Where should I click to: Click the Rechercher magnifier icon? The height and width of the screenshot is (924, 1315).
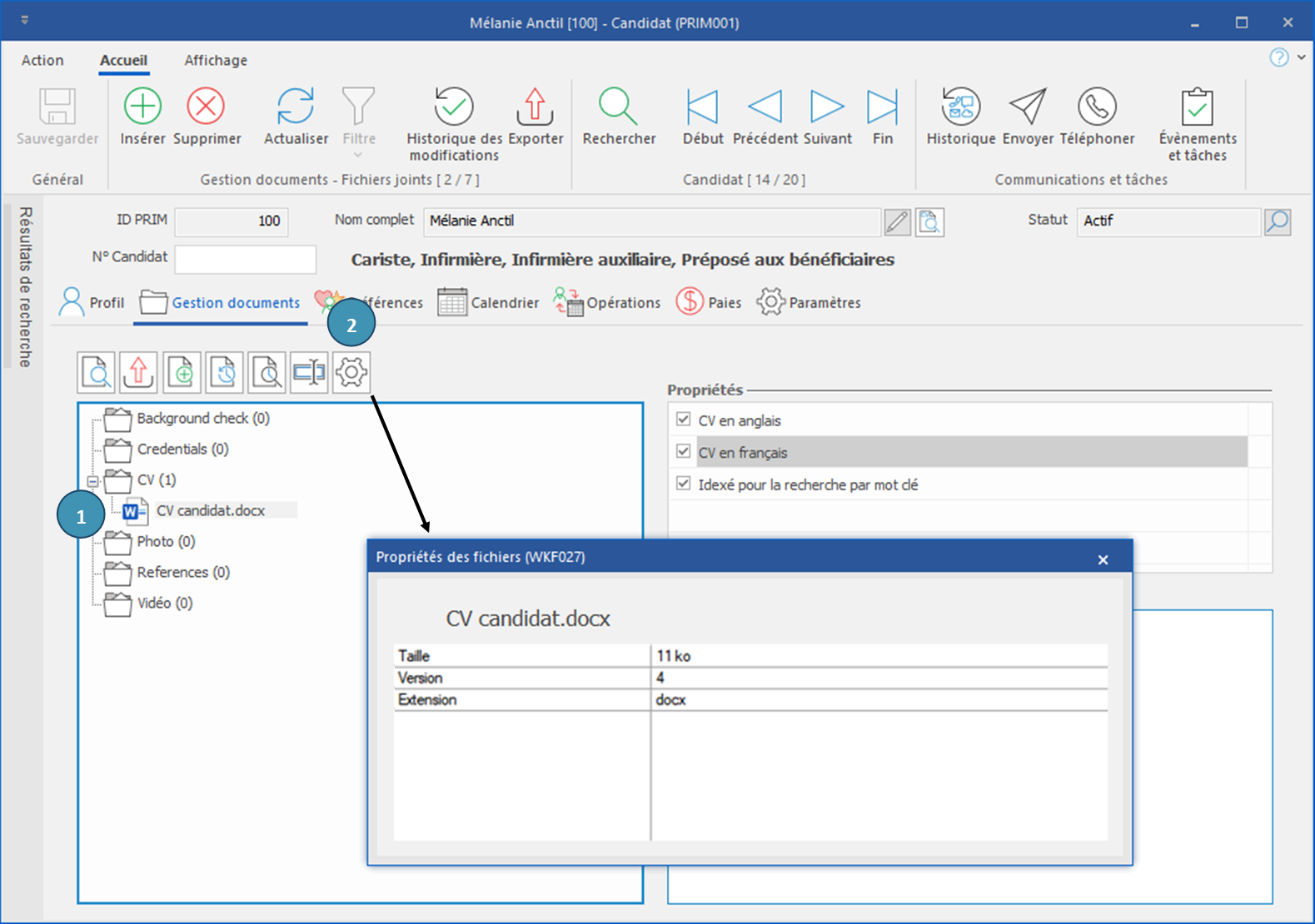click(618, 107)
